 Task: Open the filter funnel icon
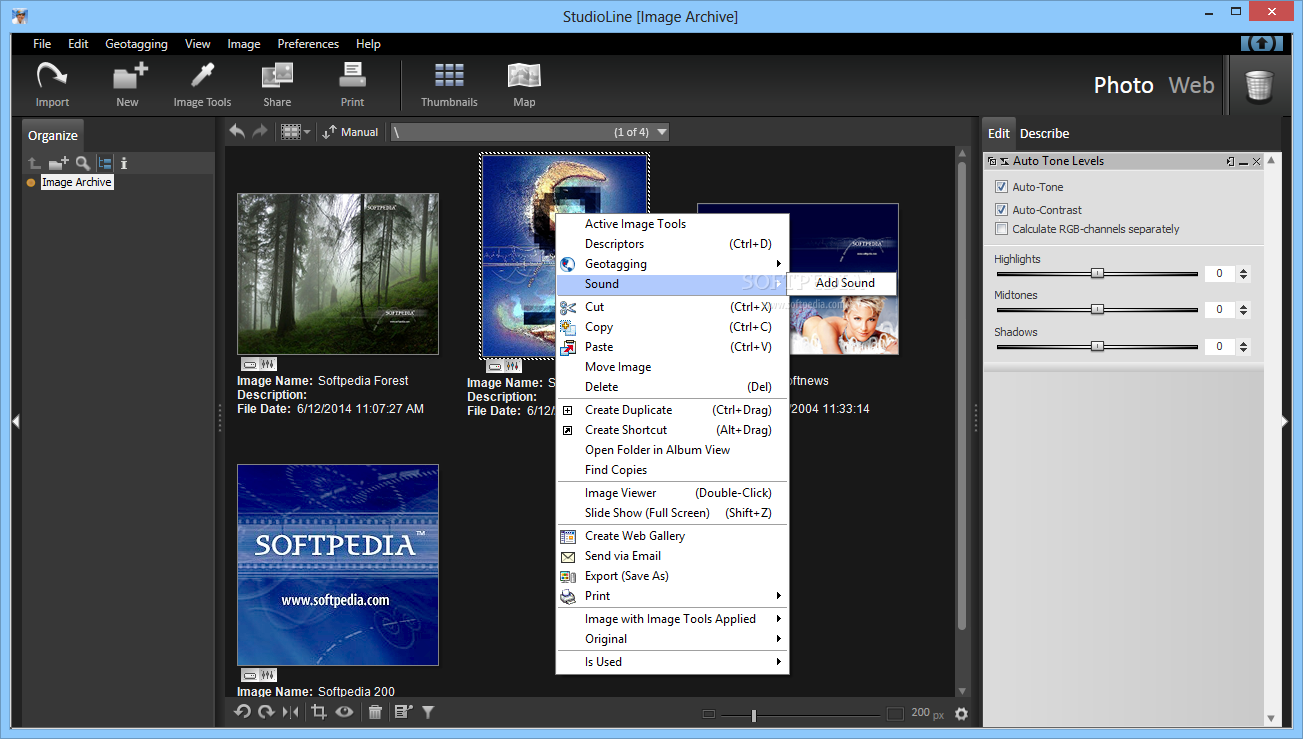428,712
